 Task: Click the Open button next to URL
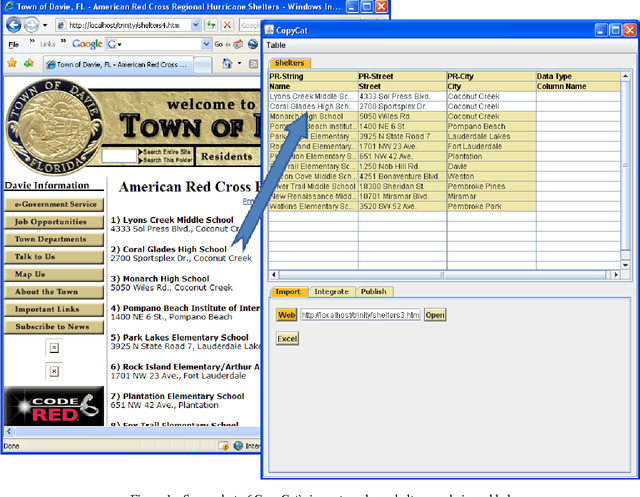click(x=435, y=315)
